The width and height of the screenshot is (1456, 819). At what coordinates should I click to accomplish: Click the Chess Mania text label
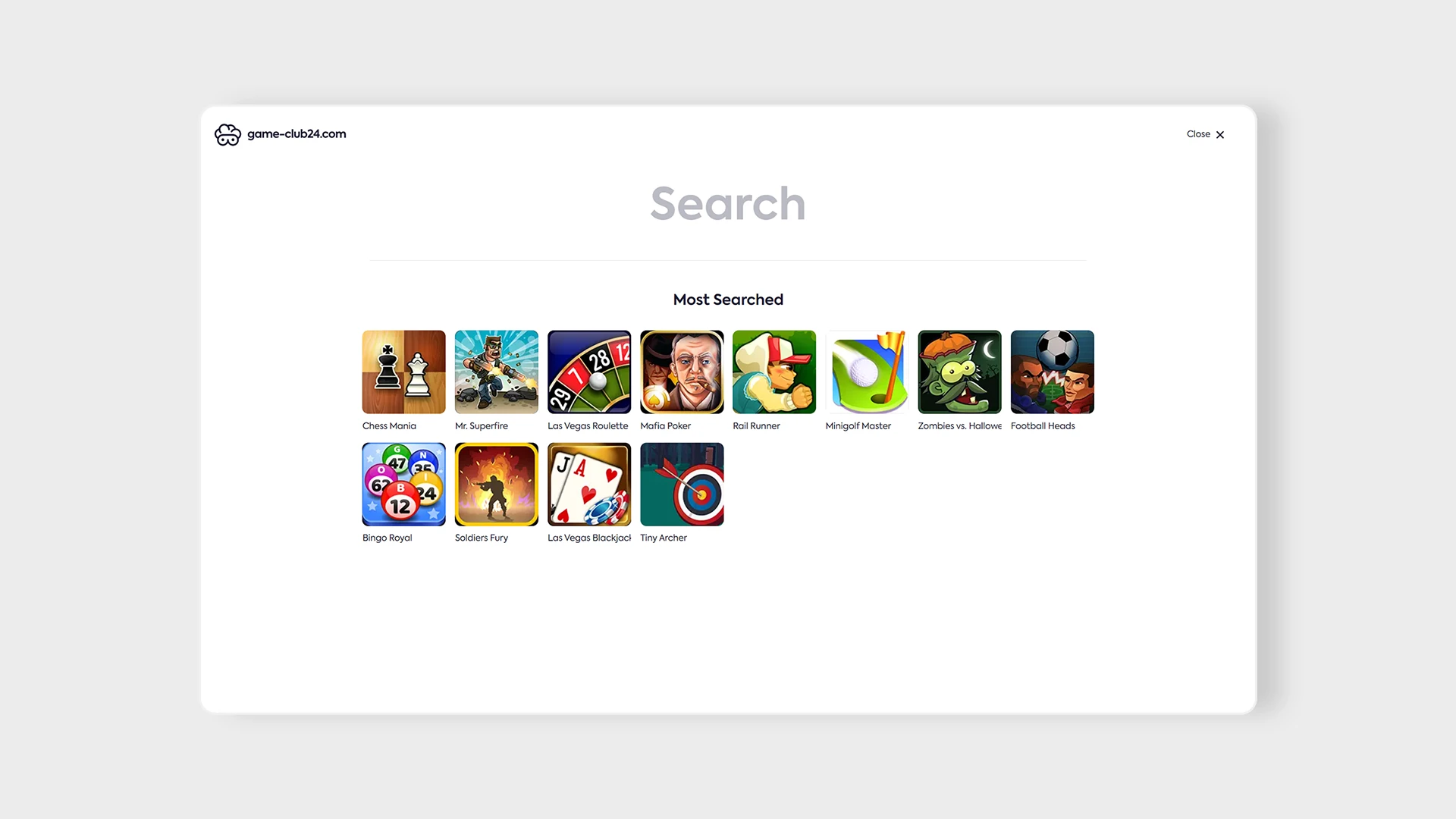[389, 426]
